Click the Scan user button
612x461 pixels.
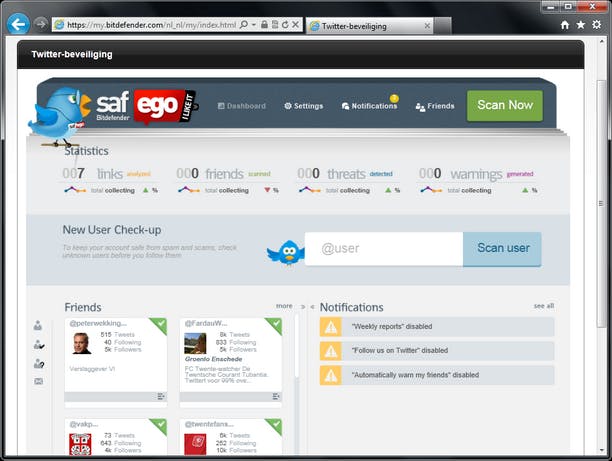click(x=503, y=249)
